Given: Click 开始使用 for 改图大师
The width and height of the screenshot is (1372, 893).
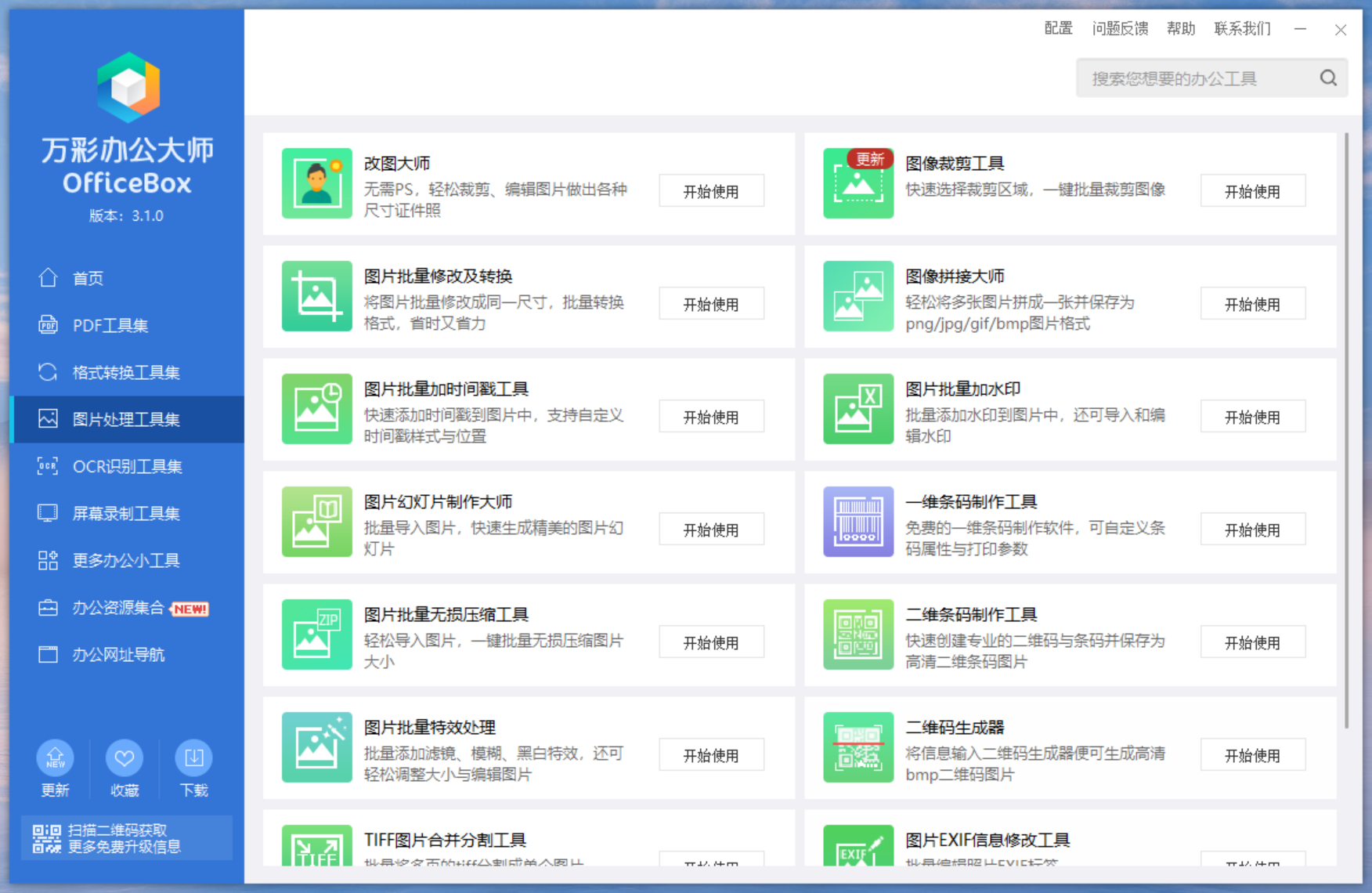Looking at the screenshot, I should click(711, 191).
